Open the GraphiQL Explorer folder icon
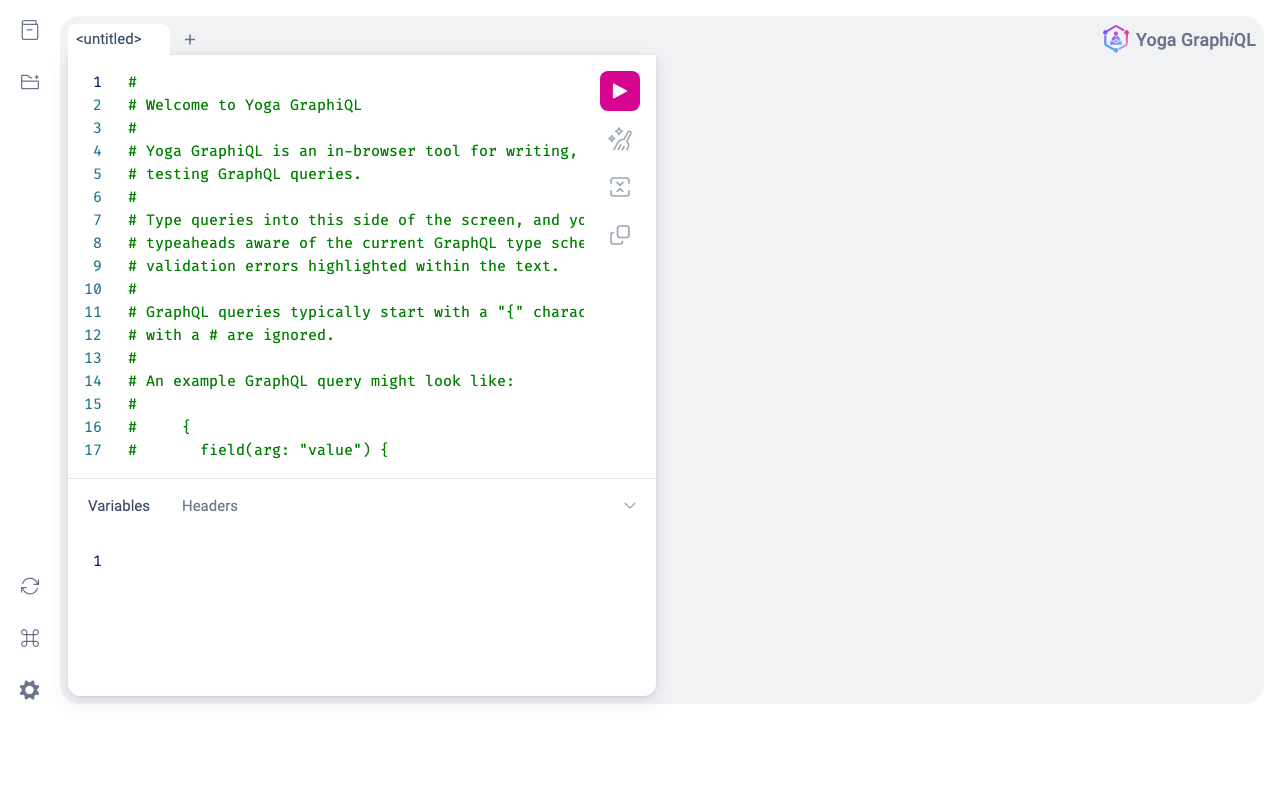The image size is (1280, 807). click(30, 82)
